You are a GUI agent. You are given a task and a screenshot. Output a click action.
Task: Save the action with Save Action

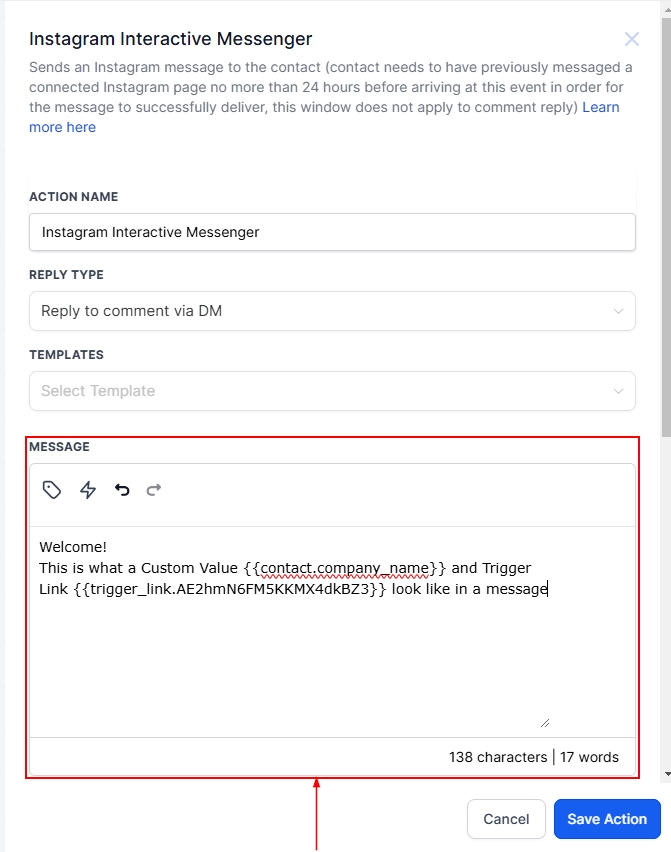(x=607, y=819)
